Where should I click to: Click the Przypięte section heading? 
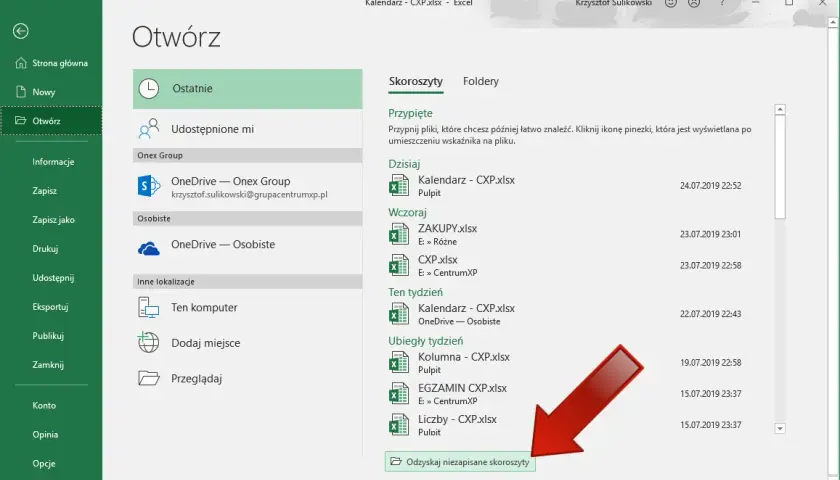point(410,114)
